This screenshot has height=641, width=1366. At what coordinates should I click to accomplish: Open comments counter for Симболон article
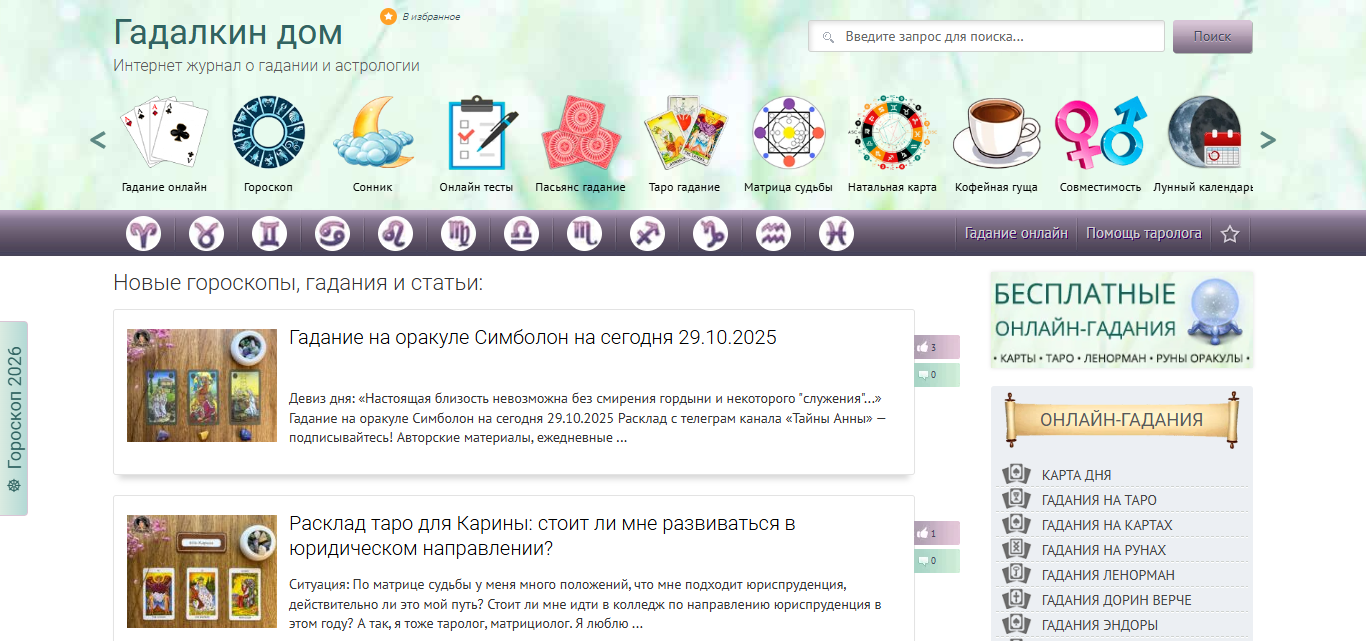pyautogui.click(x=936, y=375)
